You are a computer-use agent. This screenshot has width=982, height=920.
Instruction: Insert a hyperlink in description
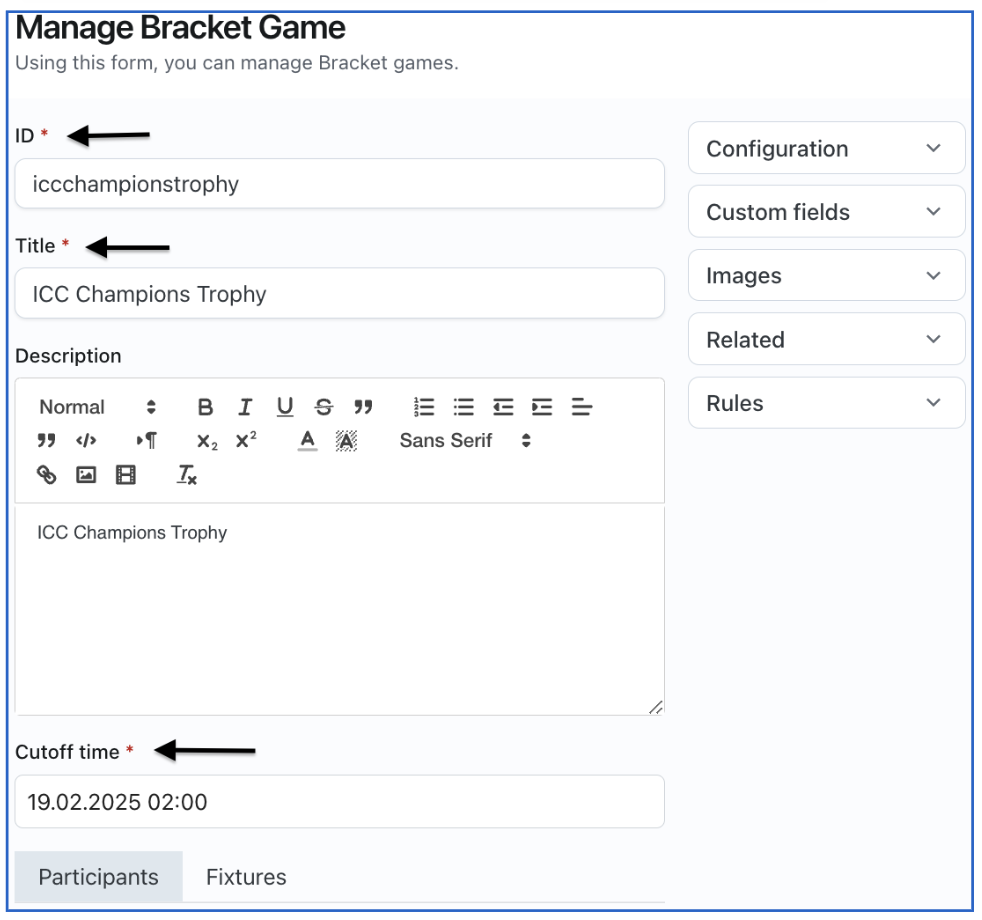pyautogui.click(x=46, y=475)
